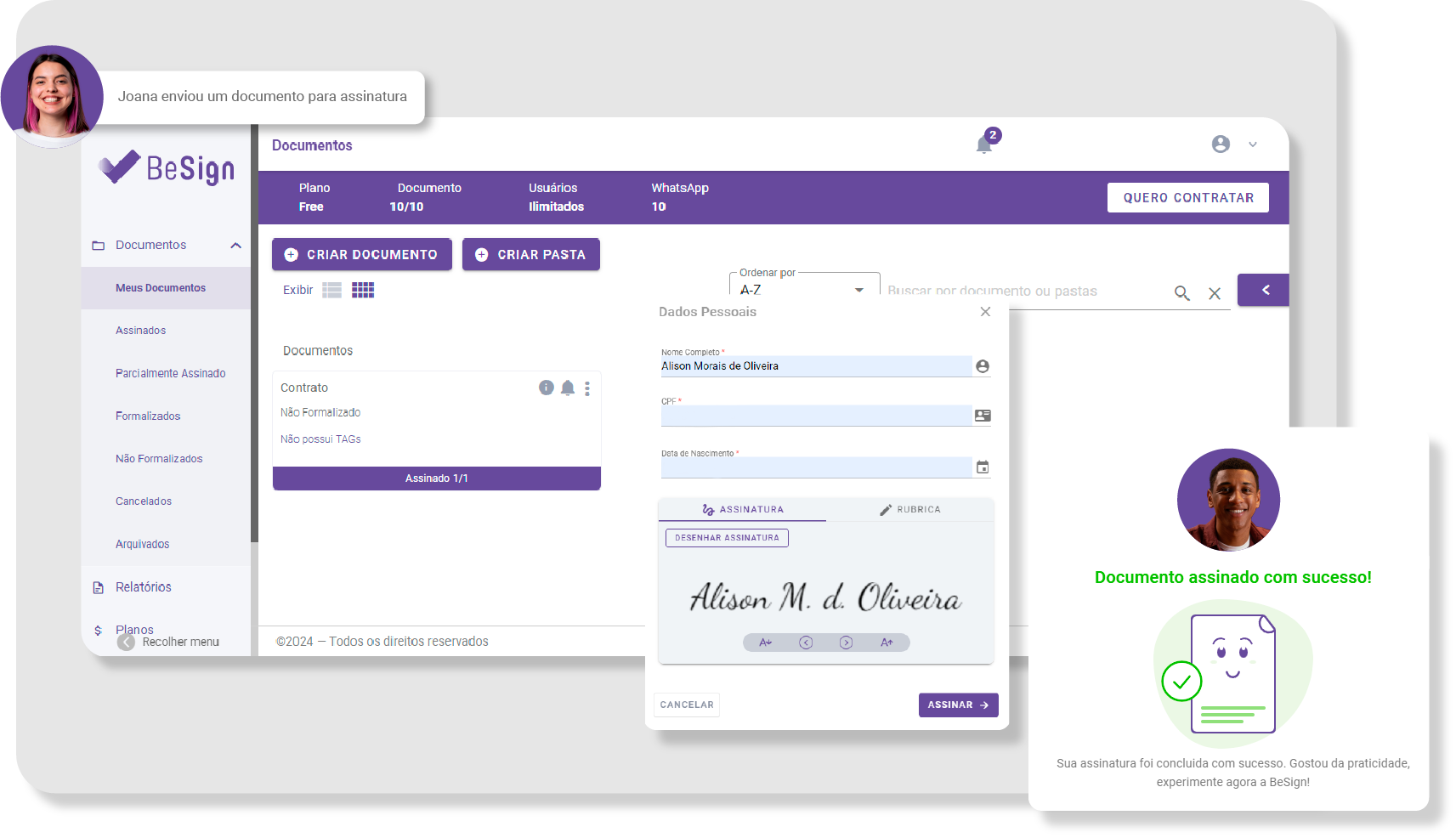This screenshot has width=1456, height=838.
Task: Click the Relatórios sidebar icon
Action: 98,586
